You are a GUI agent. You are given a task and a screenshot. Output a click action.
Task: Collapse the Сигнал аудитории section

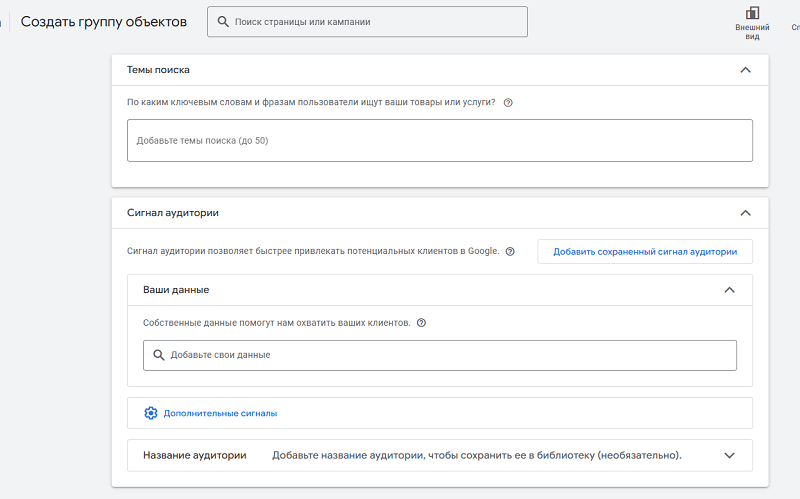(x=745, y=213)
